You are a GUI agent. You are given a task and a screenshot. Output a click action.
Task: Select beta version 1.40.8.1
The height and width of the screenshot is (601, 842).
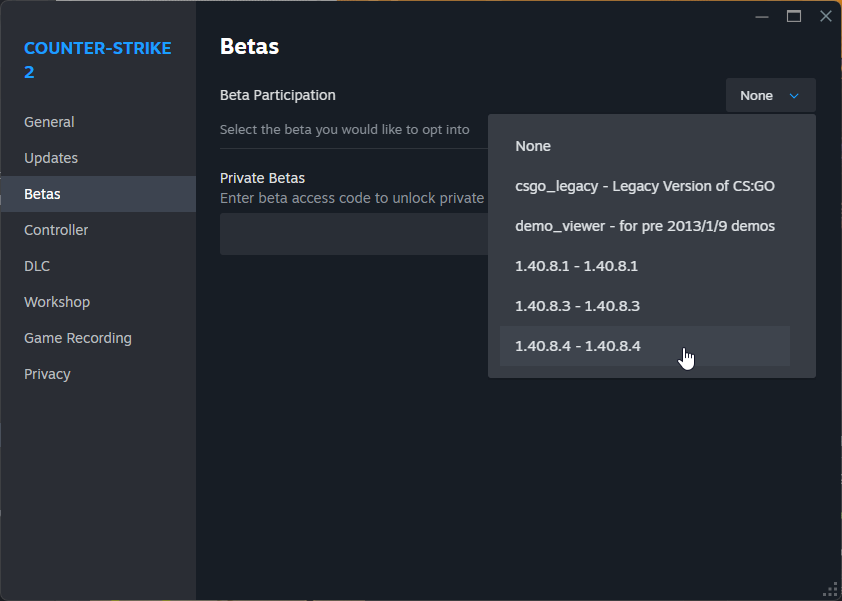[576, 266]
